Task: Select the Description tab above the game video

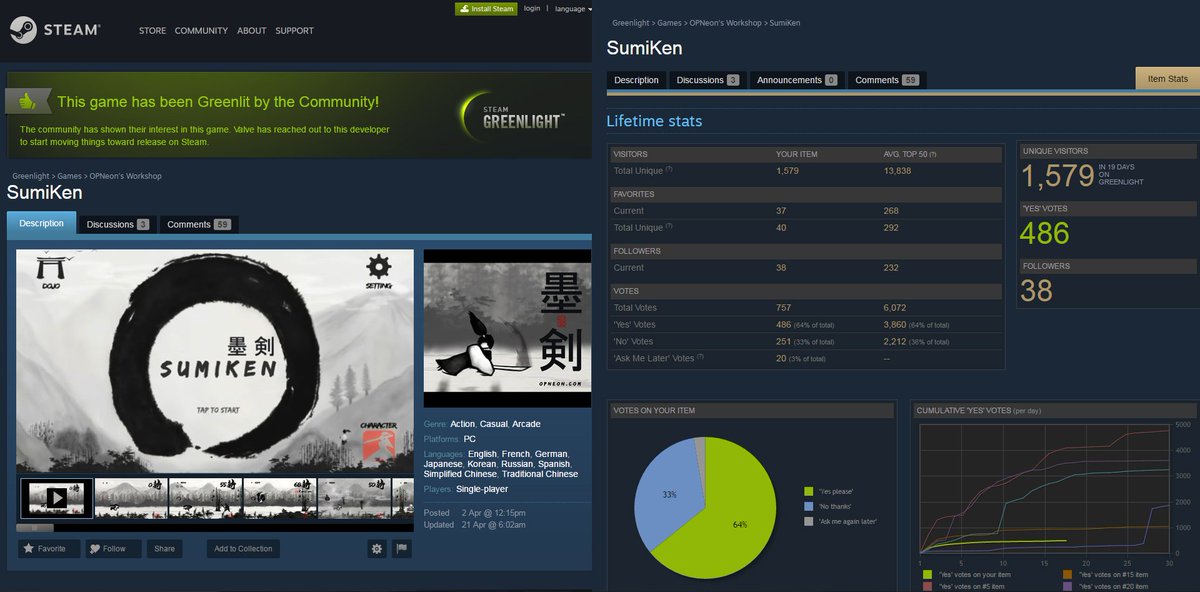Action: click(x=41, y=224)
